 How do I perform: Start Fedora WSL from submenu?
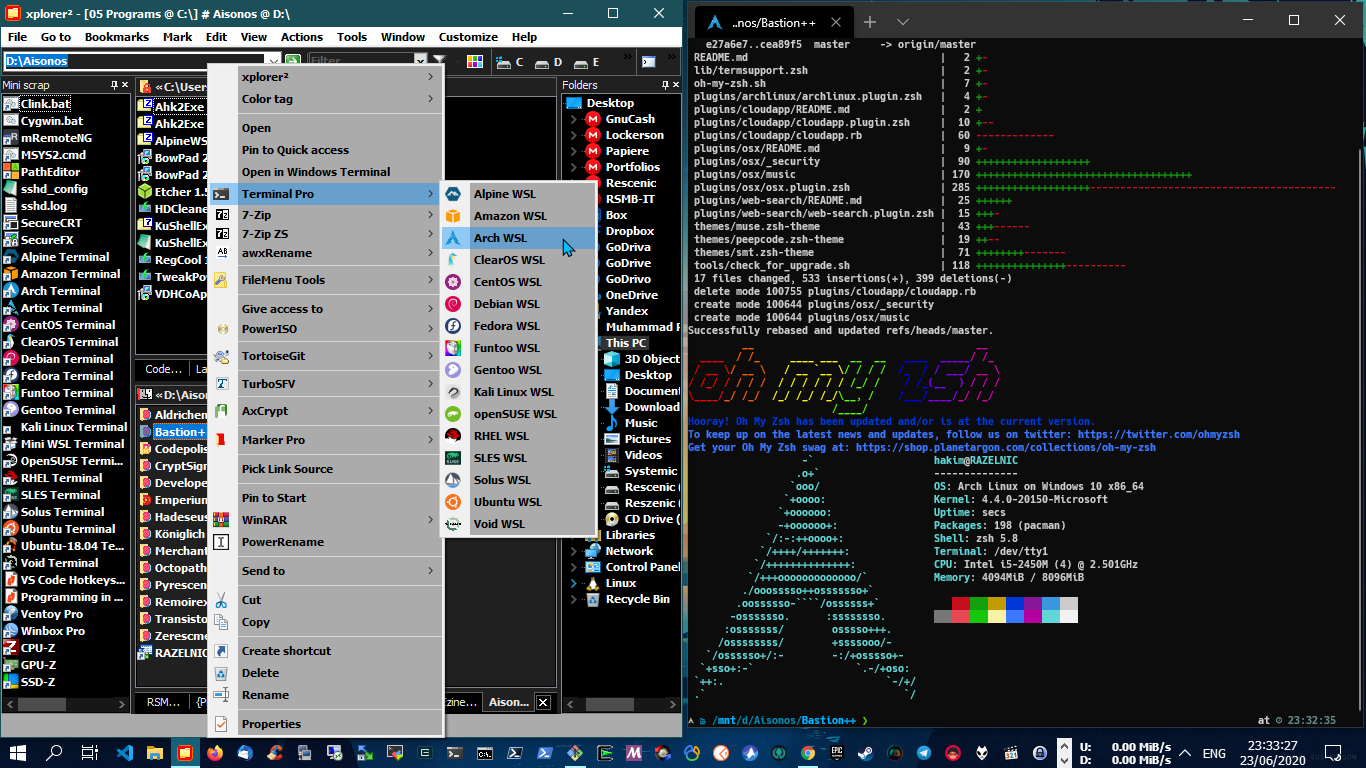point(518,326)
